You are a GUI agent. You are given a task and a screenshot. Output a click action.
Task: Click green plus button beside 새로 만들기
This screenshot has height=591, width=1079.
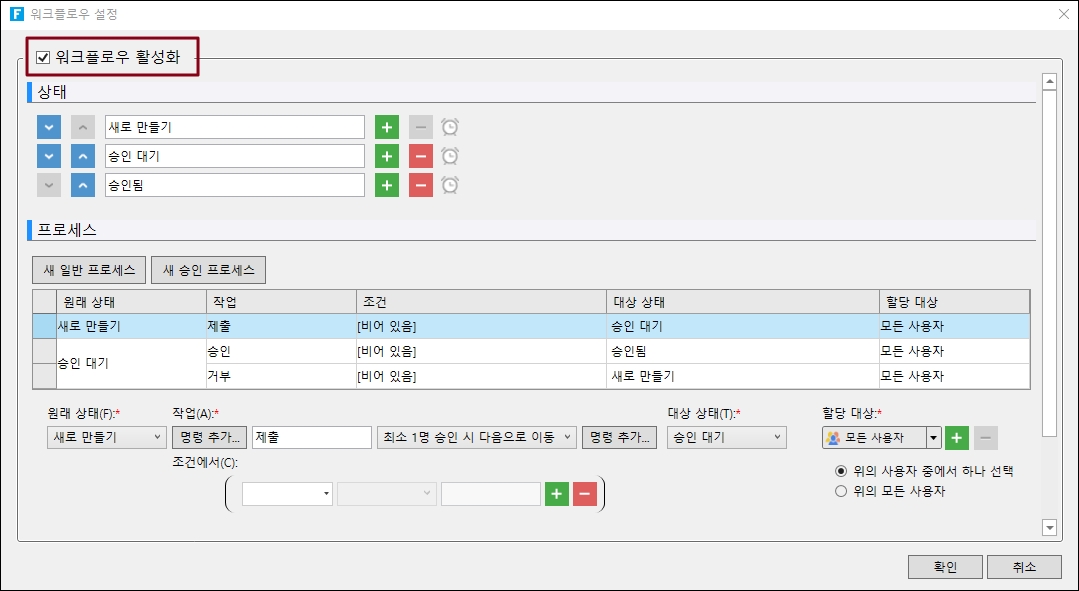click(x=387, y=127)
